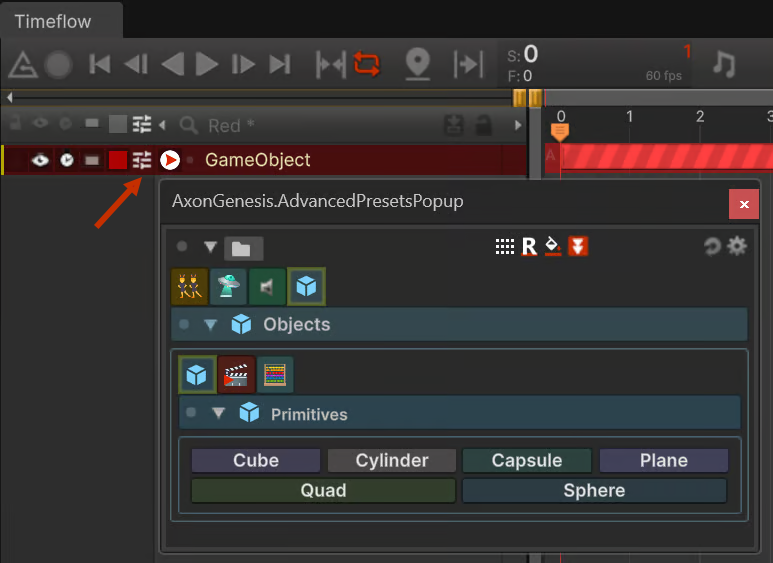Step forward one frame
Viewport: 773px width, 563px height.
click(243, 64)
